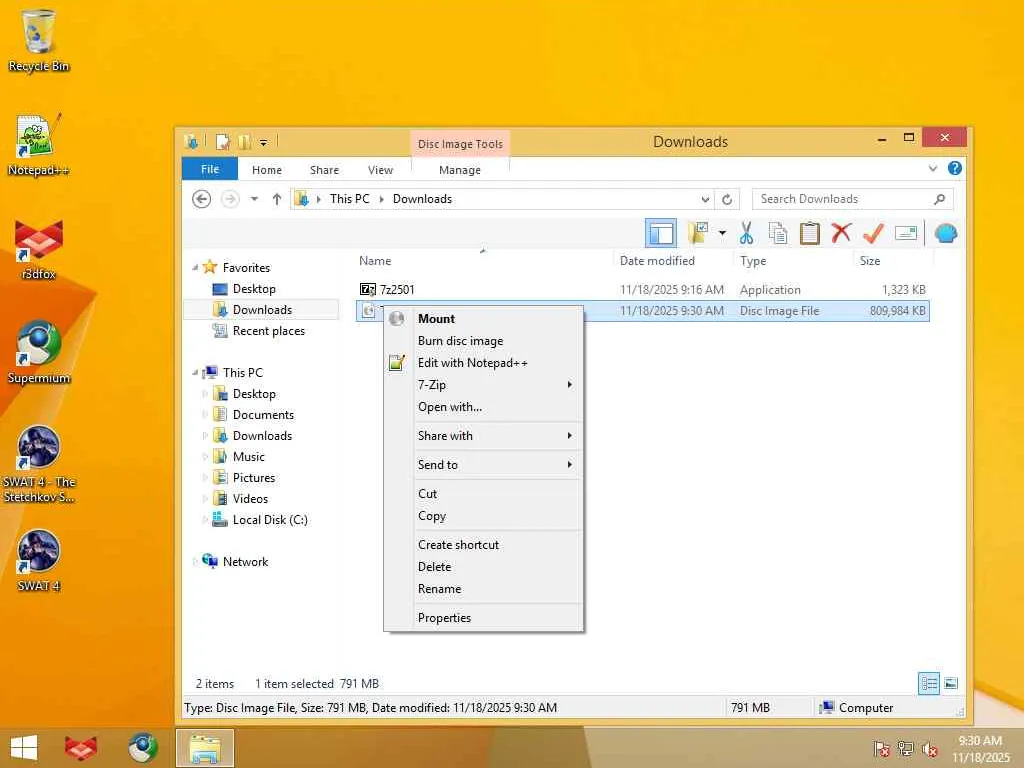
Task: Switch to Large icons view status bar button
Action: pyautogui.click(x=951, y=684)
